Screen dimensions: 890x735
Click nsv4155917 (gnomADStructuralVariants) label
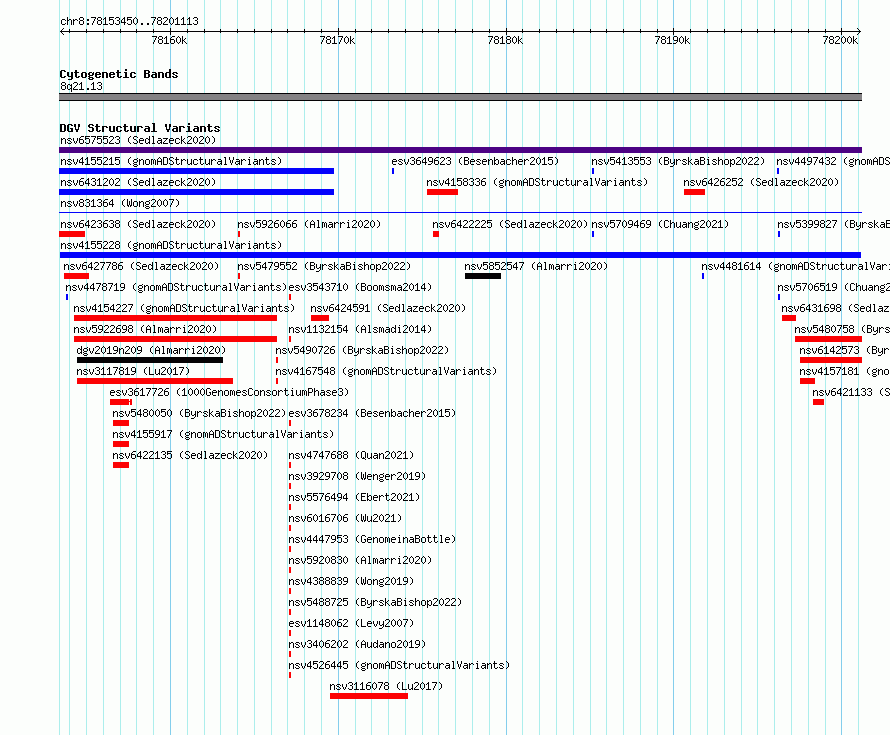pos(222,434)
